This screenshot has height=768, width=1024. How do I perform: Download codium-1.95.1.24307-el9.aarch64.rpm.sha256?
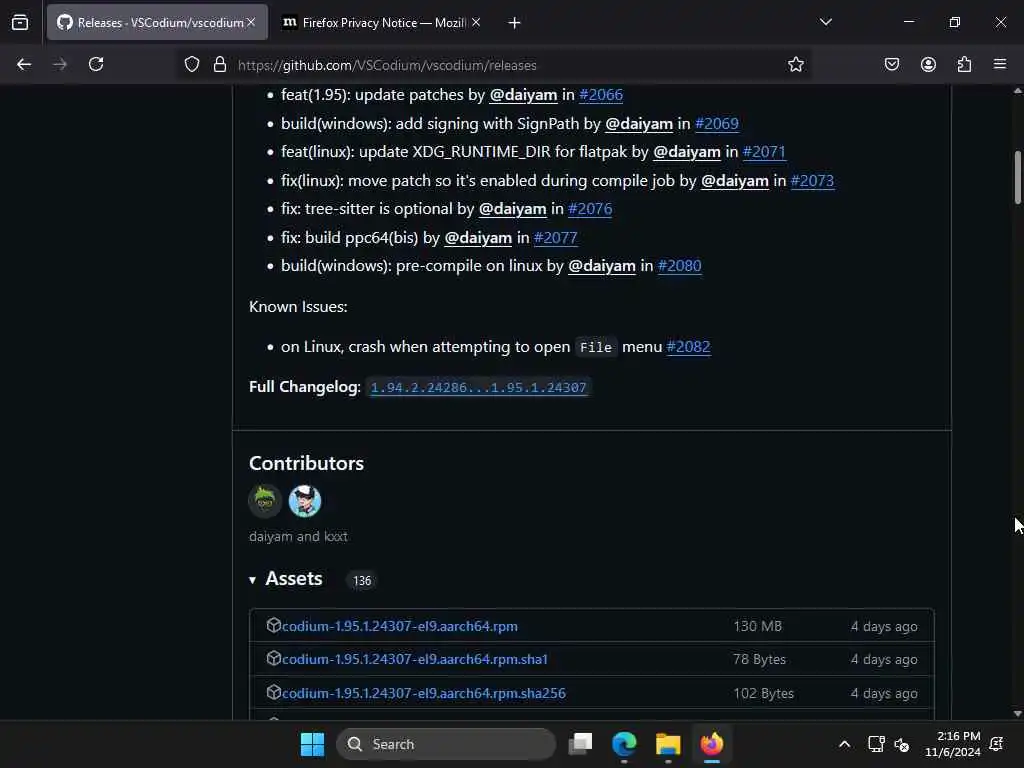point(424,694)
